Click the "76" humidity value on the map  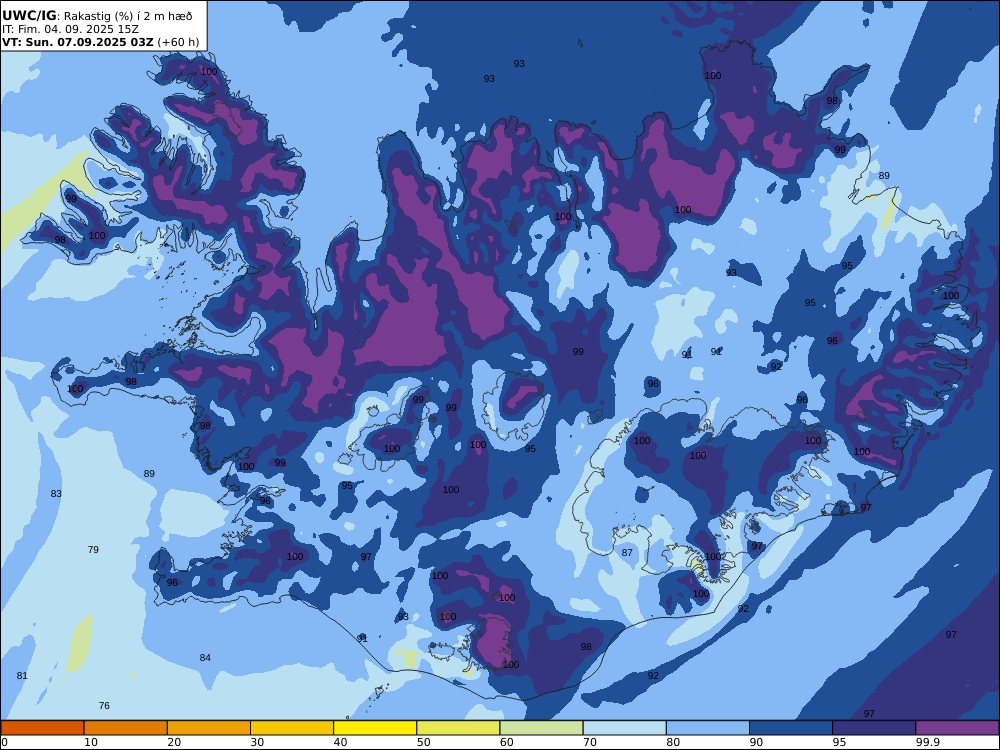(104, 705)
